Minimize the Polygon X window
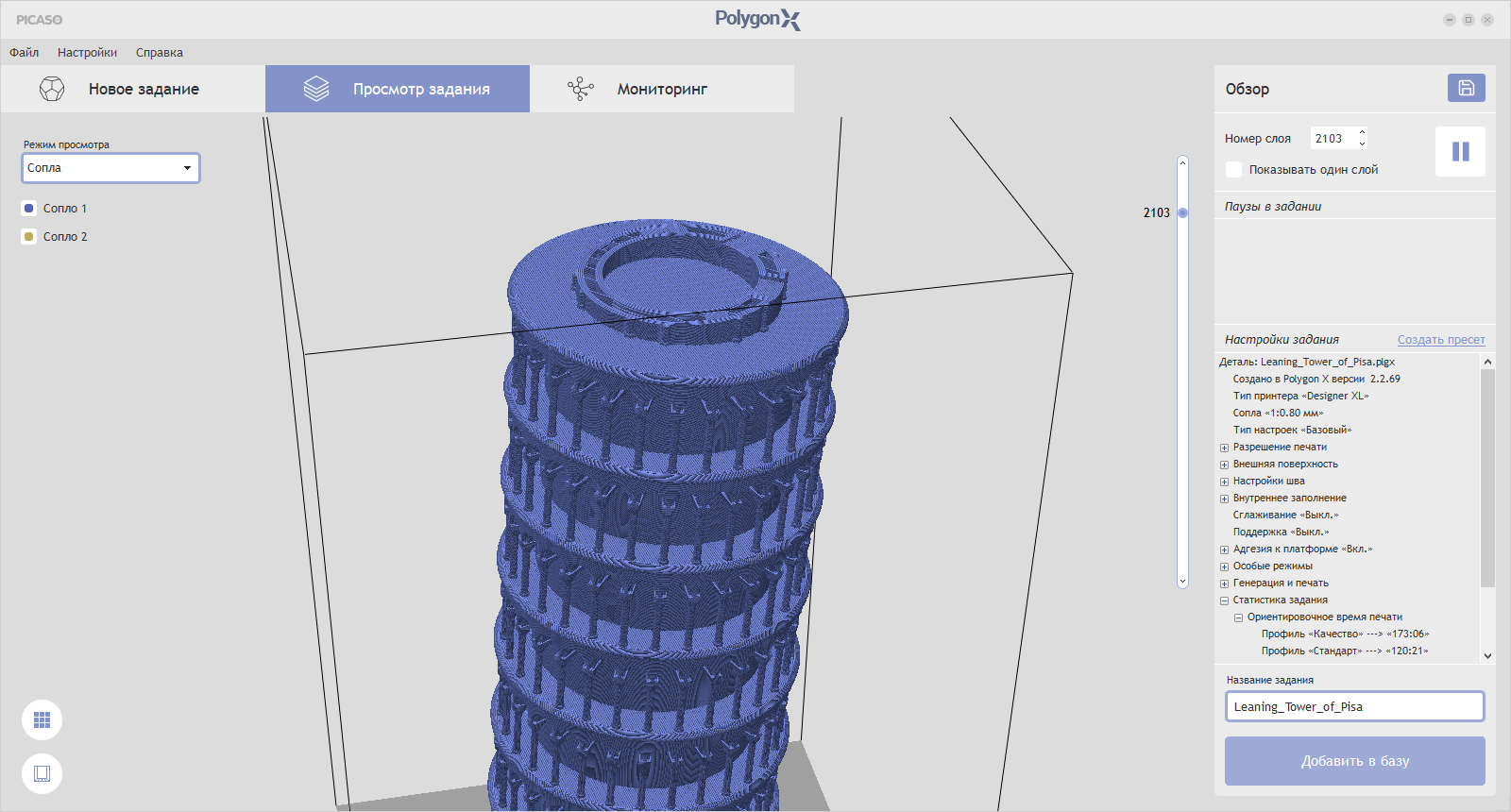The height and width of the screenshot is (812, 1511). click(1449, 20)
